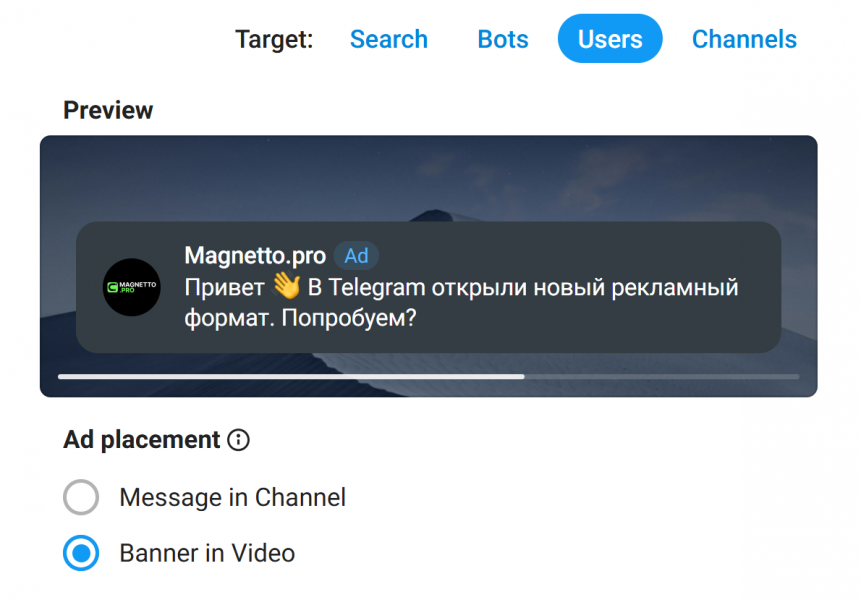Screen dimensions: 861x600
Task: Click the Preview section heading
Action: tap(108, 110)
